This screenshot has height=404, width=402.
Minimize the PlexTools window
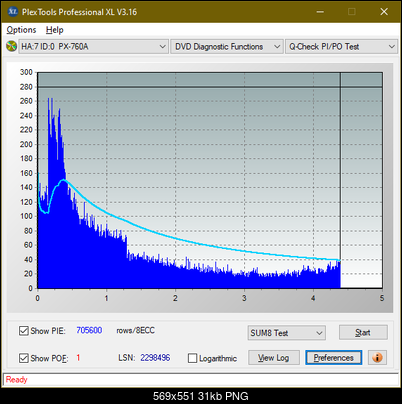320,12
